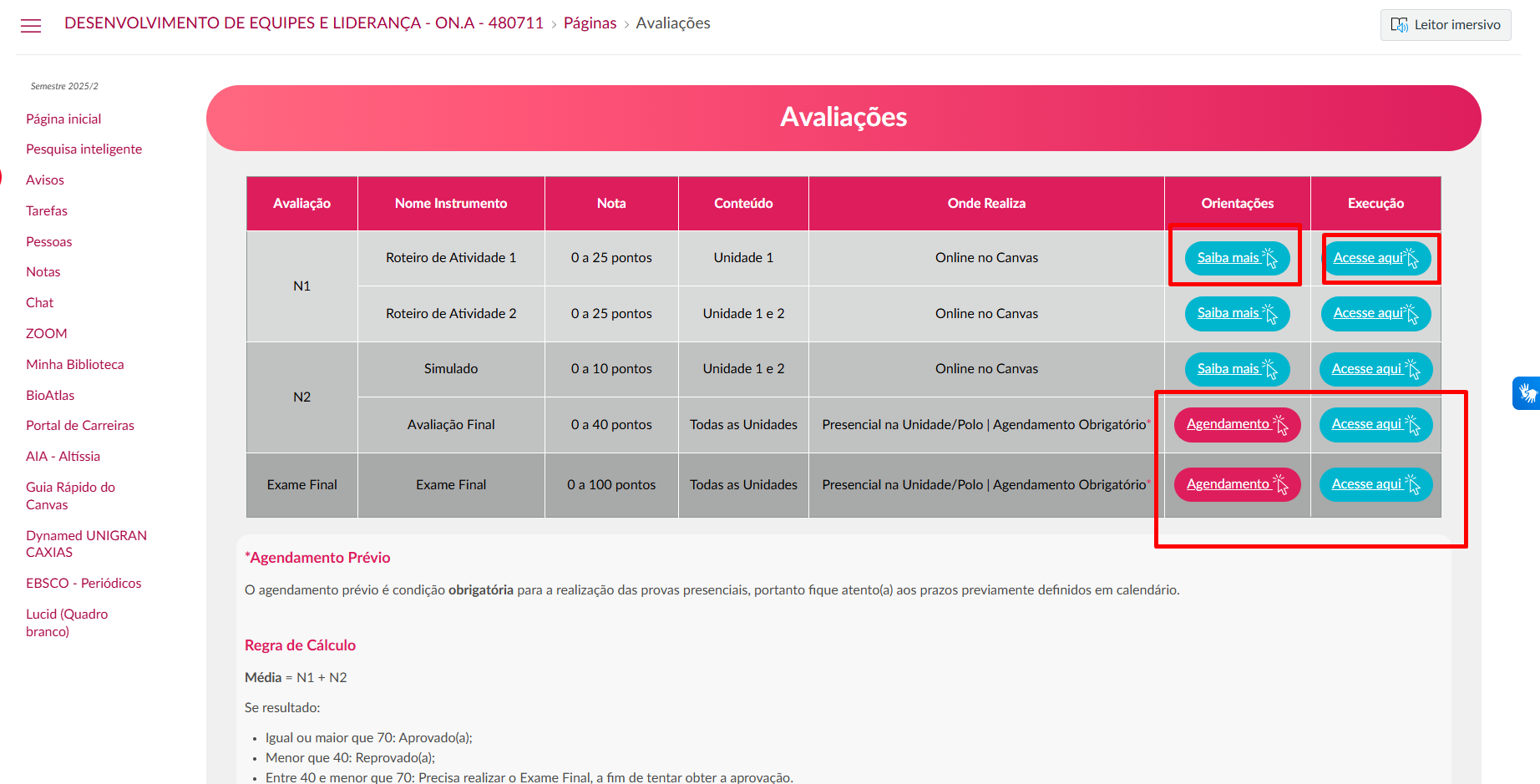
Task: Click the Orientações column header
Action: (1237, 203)
